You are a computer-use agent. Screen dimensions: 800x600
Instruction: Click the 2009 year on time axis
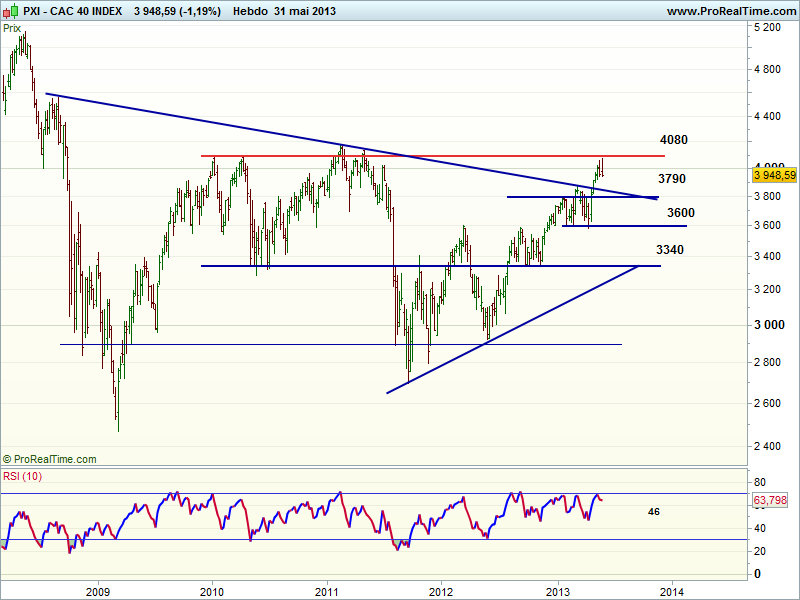tap(97, 590)
